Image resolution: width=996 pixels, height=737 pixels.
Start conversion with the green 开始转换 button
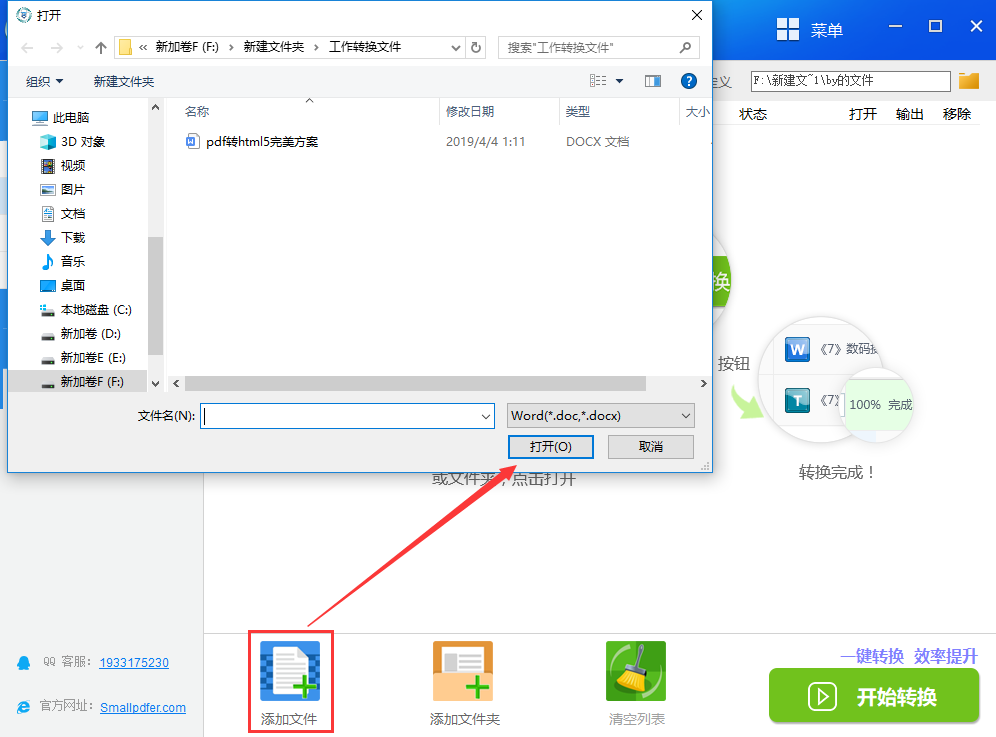tap(874, 696)
